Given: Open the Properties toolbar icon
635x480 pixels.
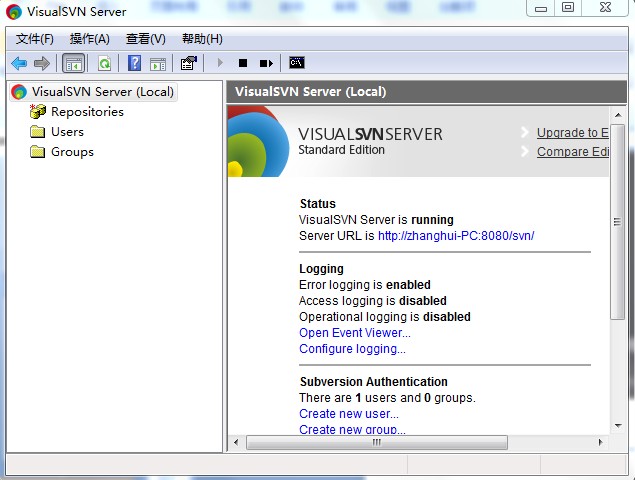Looking at the screenshot, I should point(189,63).
